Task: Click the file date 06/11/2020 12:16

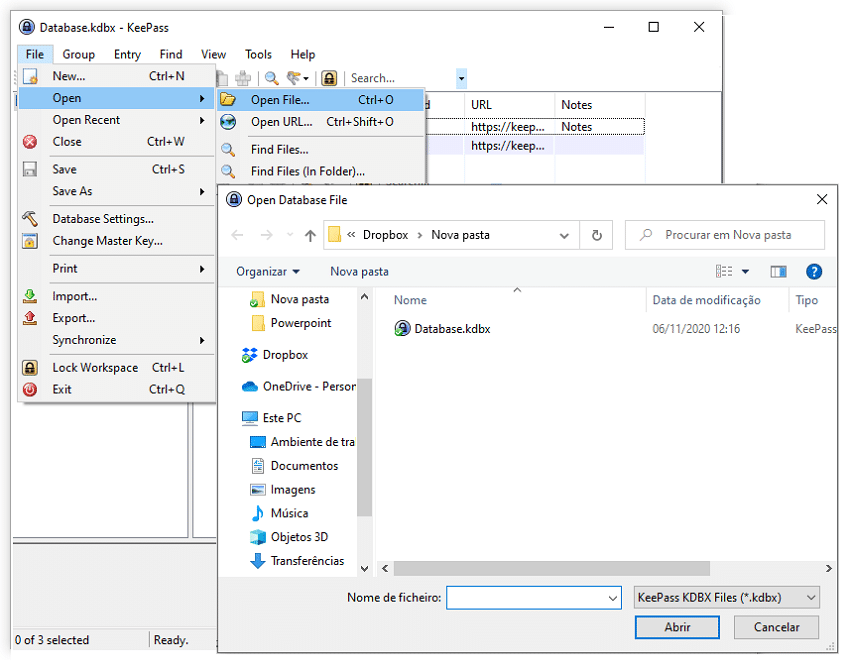Action: (x=696, y=329)
